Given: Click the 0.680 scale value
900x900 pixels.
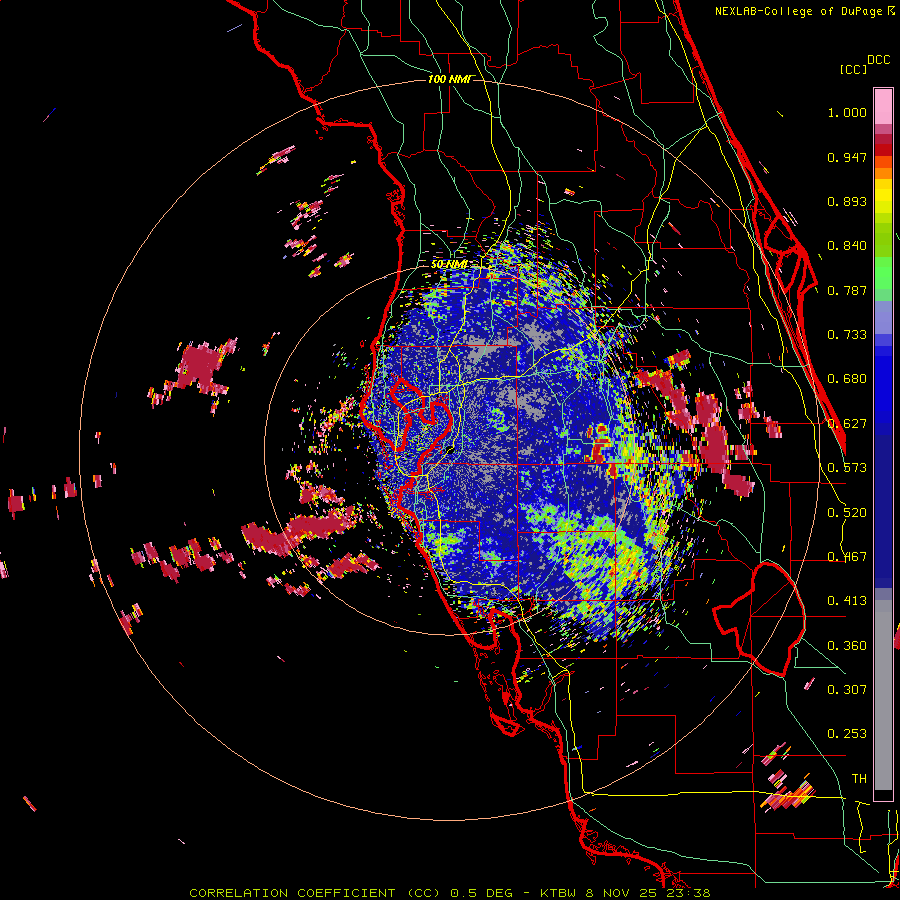Looking at the screenshot, I should coord(847,379).
